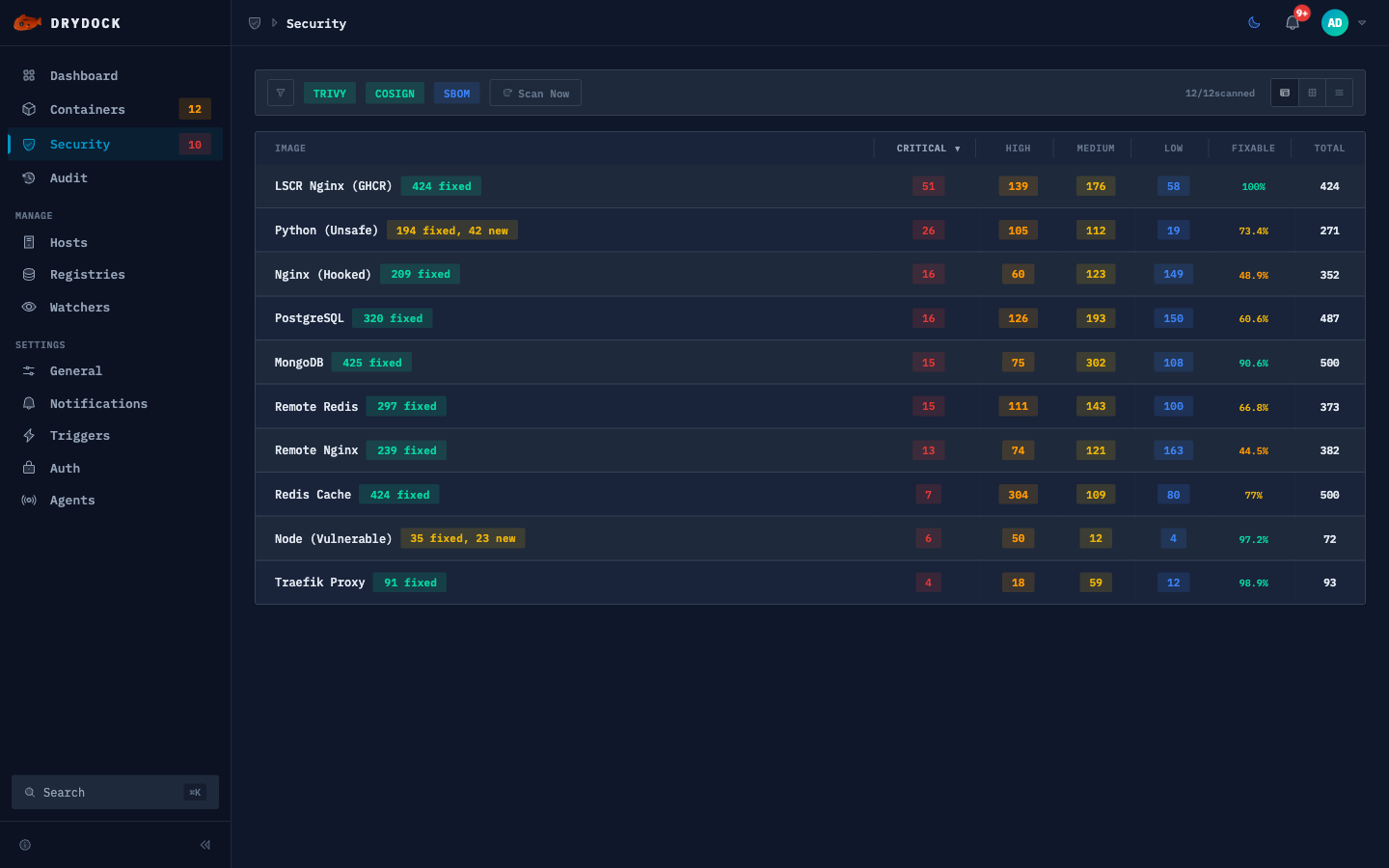This screenshot has height=868, width=1389.
Task: Click critical count 51 for LSCR Nginx
Action: 928,186
